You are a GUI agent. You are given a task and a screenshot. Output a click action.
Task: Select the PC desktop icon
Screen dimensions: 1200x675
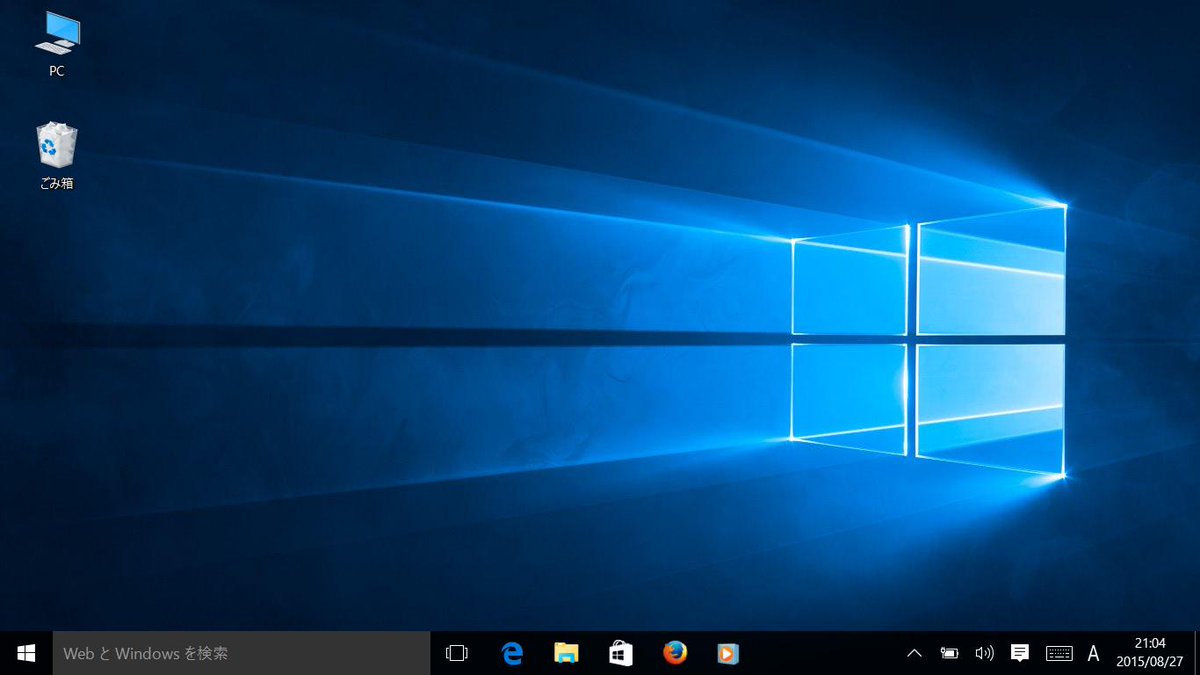(x=57, y=45)
